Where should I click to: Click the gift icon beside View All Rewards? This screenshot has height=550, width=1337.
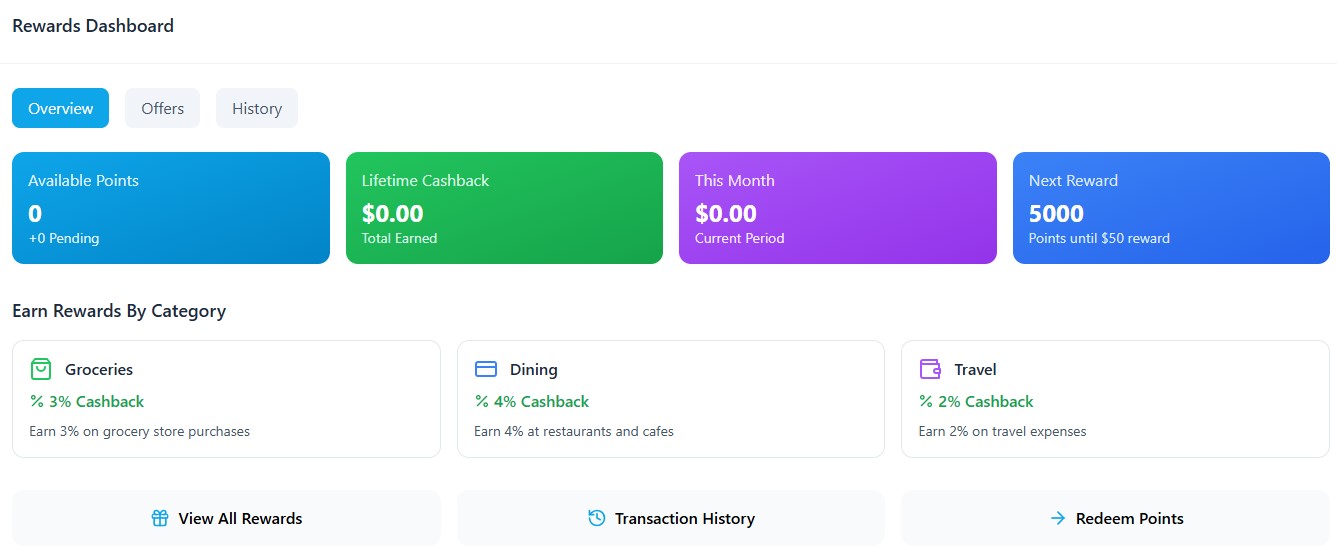160,518
